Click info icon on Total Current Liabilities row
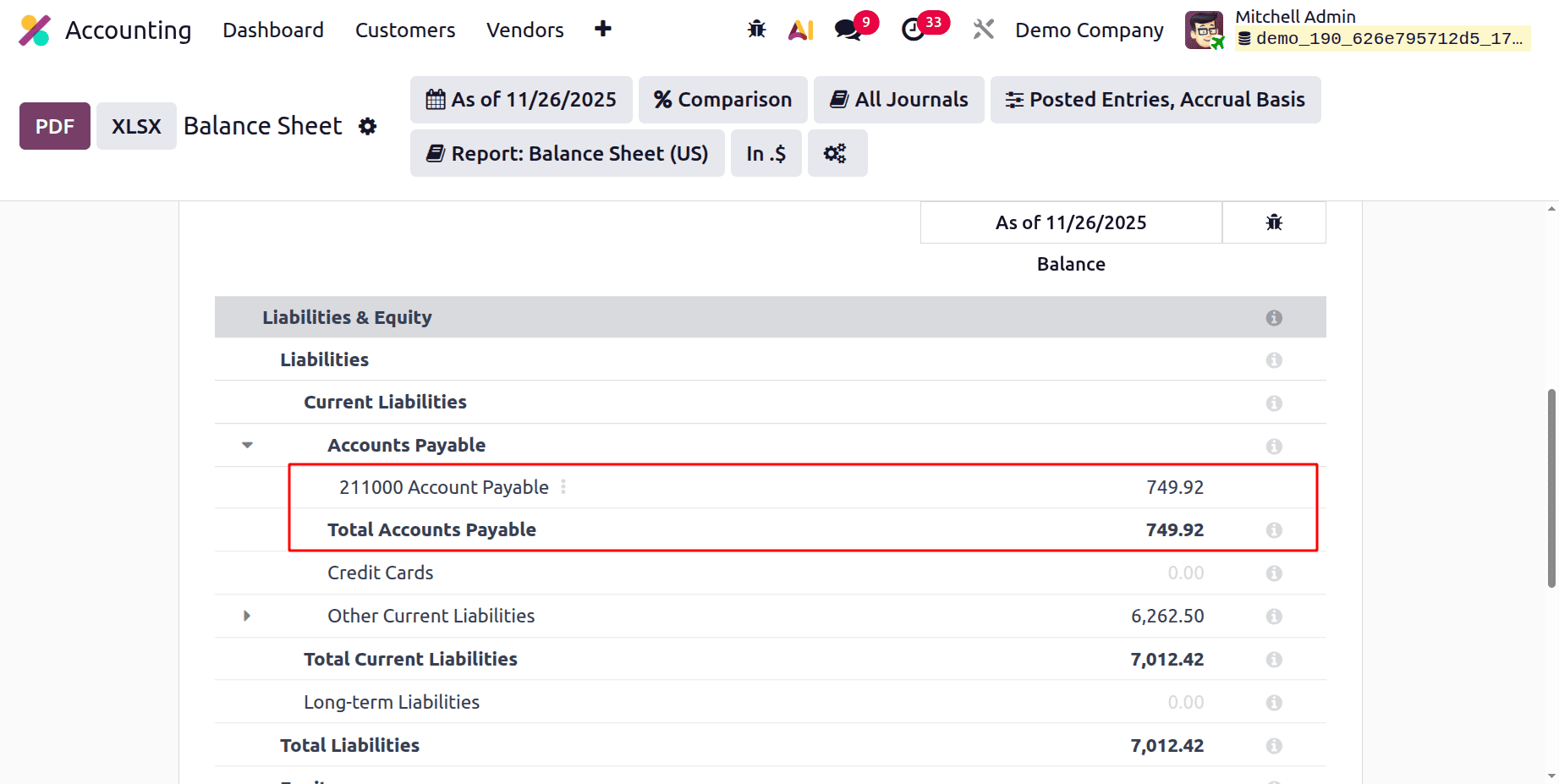The width and height of the screenshot is (1559, 784). pos(1274,660)
